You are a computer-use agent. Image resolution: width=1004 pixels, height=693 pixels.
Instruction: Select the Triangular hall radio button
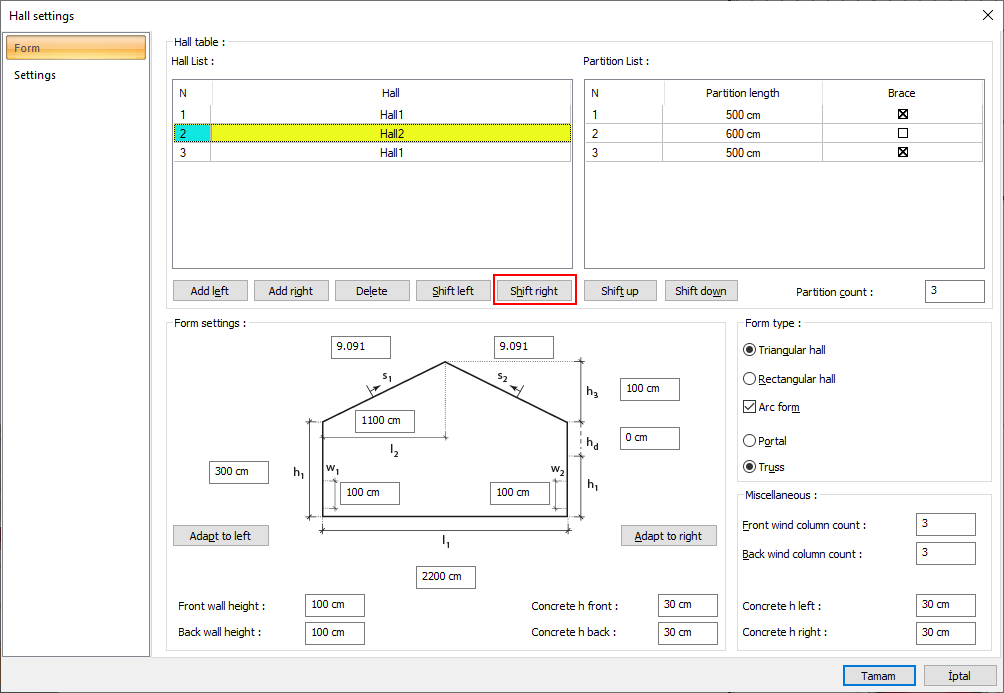point(750,350)
